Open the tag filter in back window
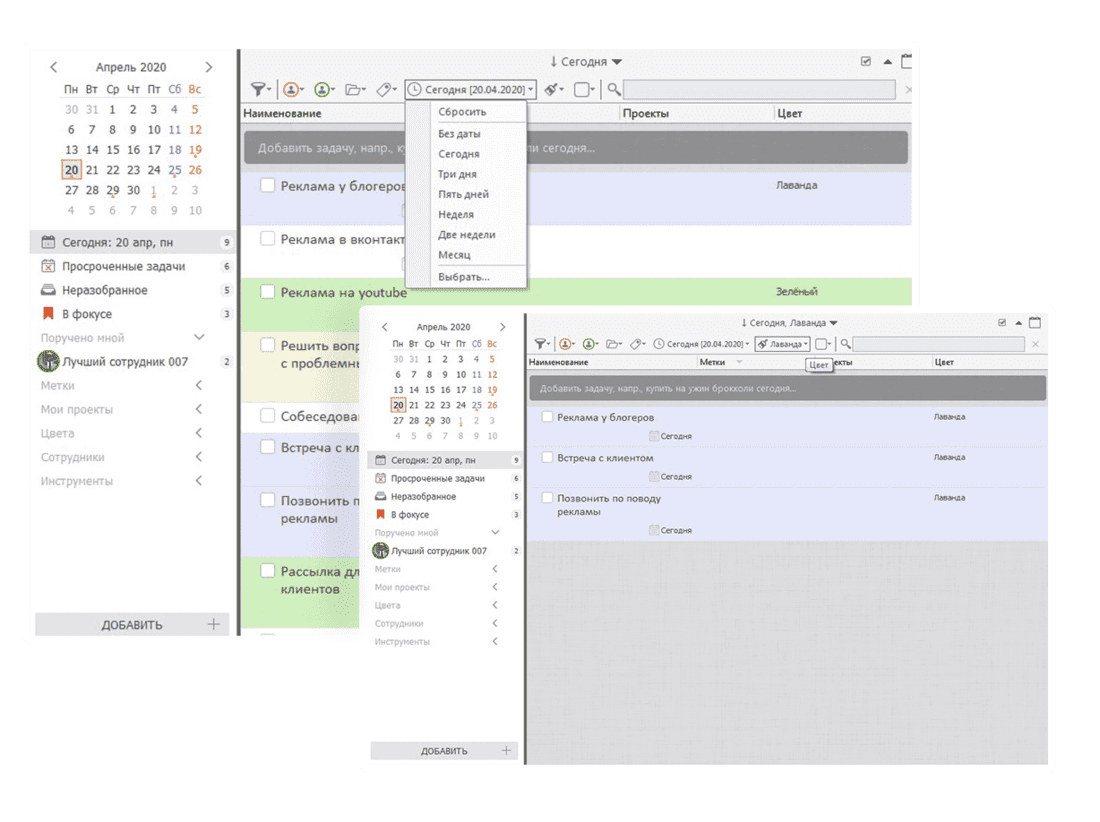The width and height of the screenshot is (1100, 822). point(386,90)
